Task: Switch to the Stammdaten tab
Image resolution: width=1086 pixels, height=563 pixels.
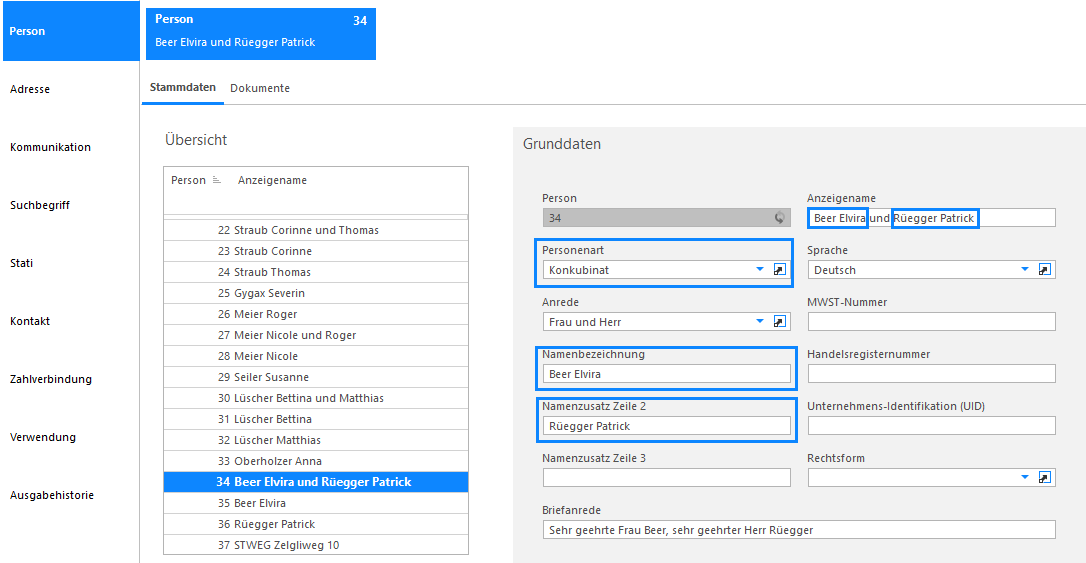Action: [183, 88]
